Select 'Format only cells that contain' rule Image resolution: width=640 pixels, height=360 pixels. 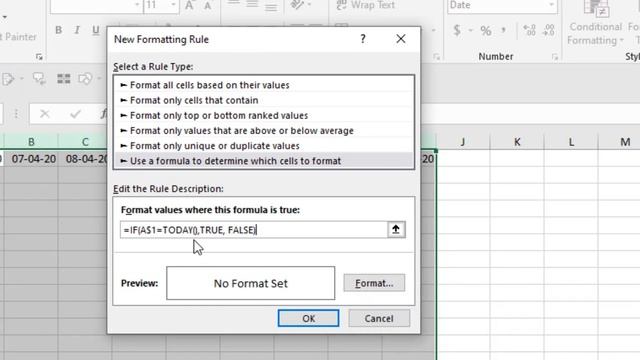point(264,100)
